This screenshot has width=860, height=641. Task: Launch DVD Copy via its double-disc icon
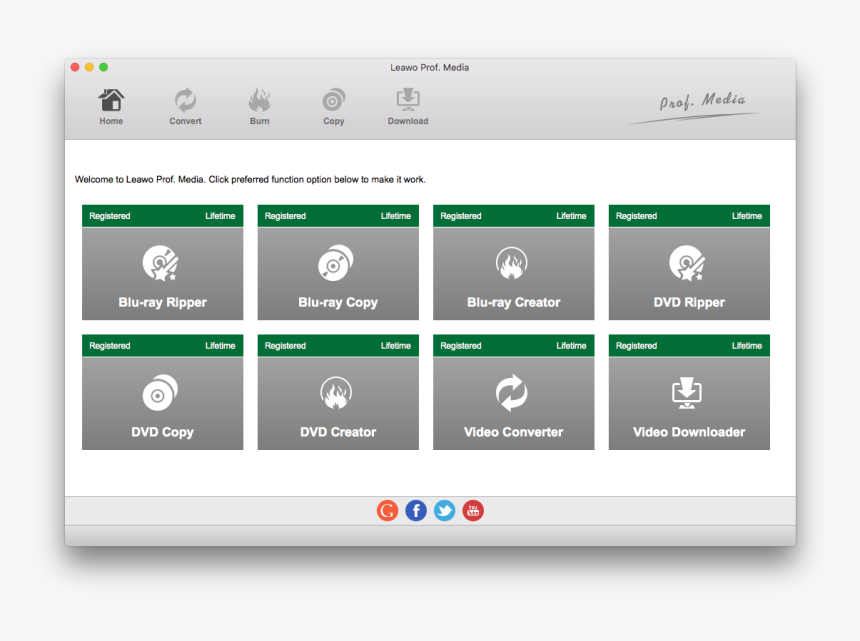coord(160,393)
